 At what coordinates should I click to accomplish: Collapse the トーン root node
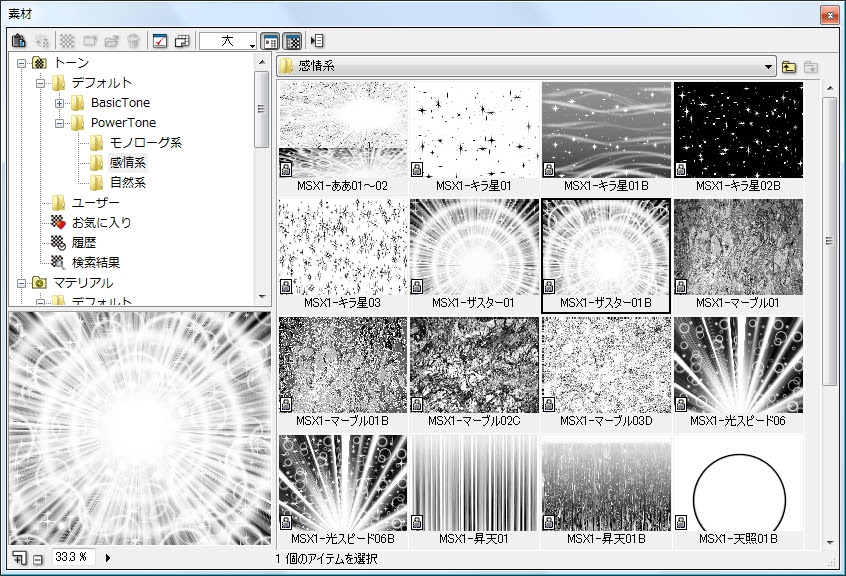[22, 63]
